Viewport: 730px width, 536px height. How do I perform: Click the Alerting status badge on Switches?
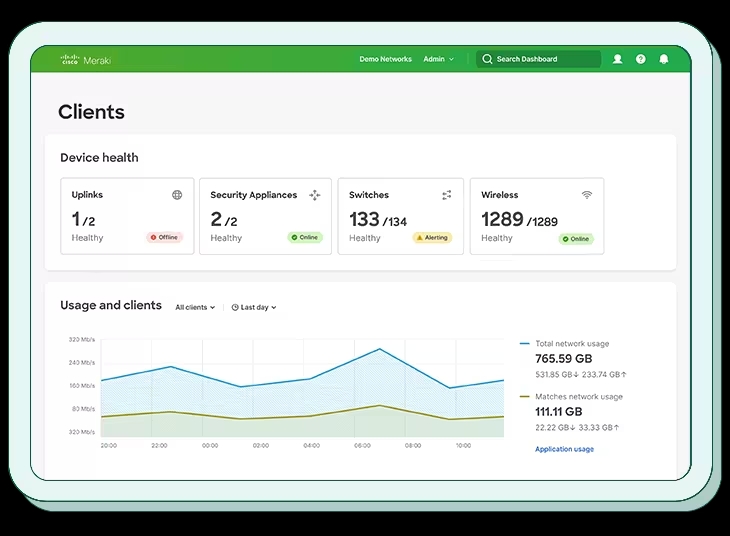(432, 238)
